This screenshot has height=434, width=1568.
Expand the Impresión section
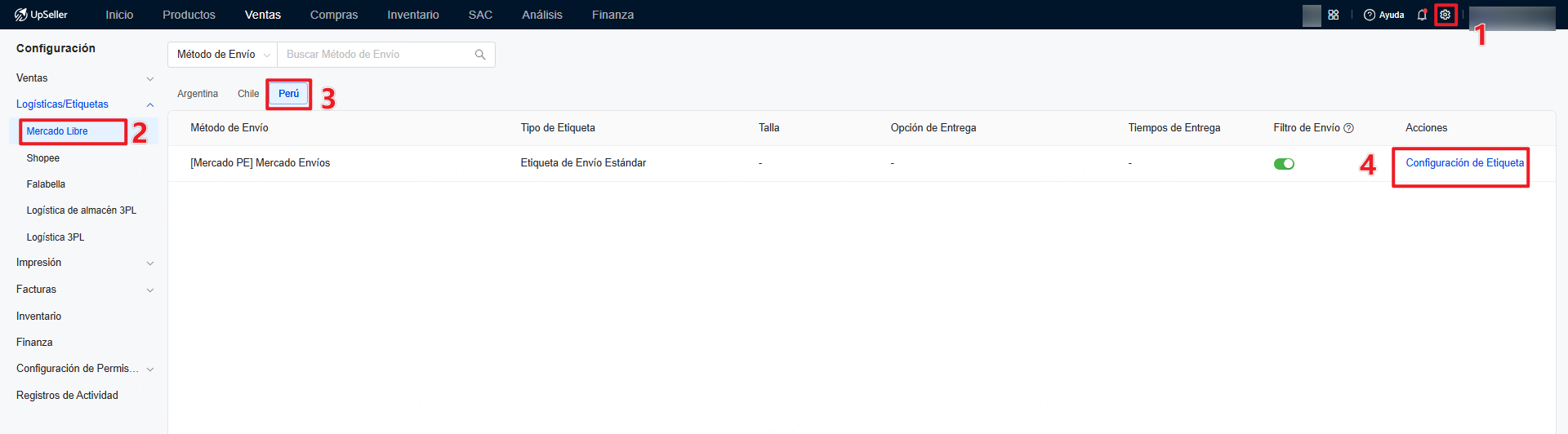149,263
